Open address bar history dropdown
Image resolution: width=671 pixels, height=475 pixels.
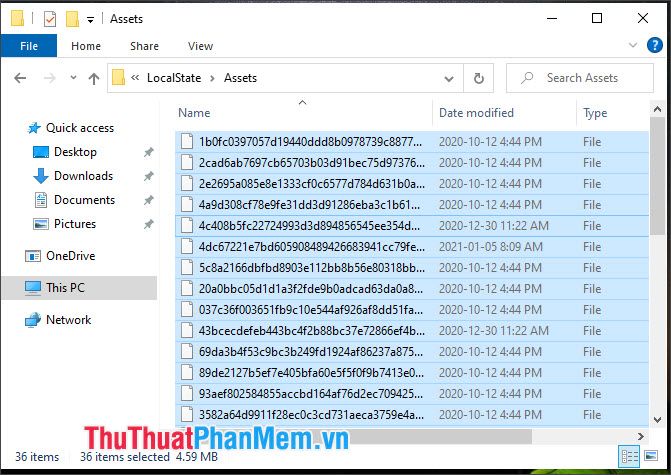[448, 79]
